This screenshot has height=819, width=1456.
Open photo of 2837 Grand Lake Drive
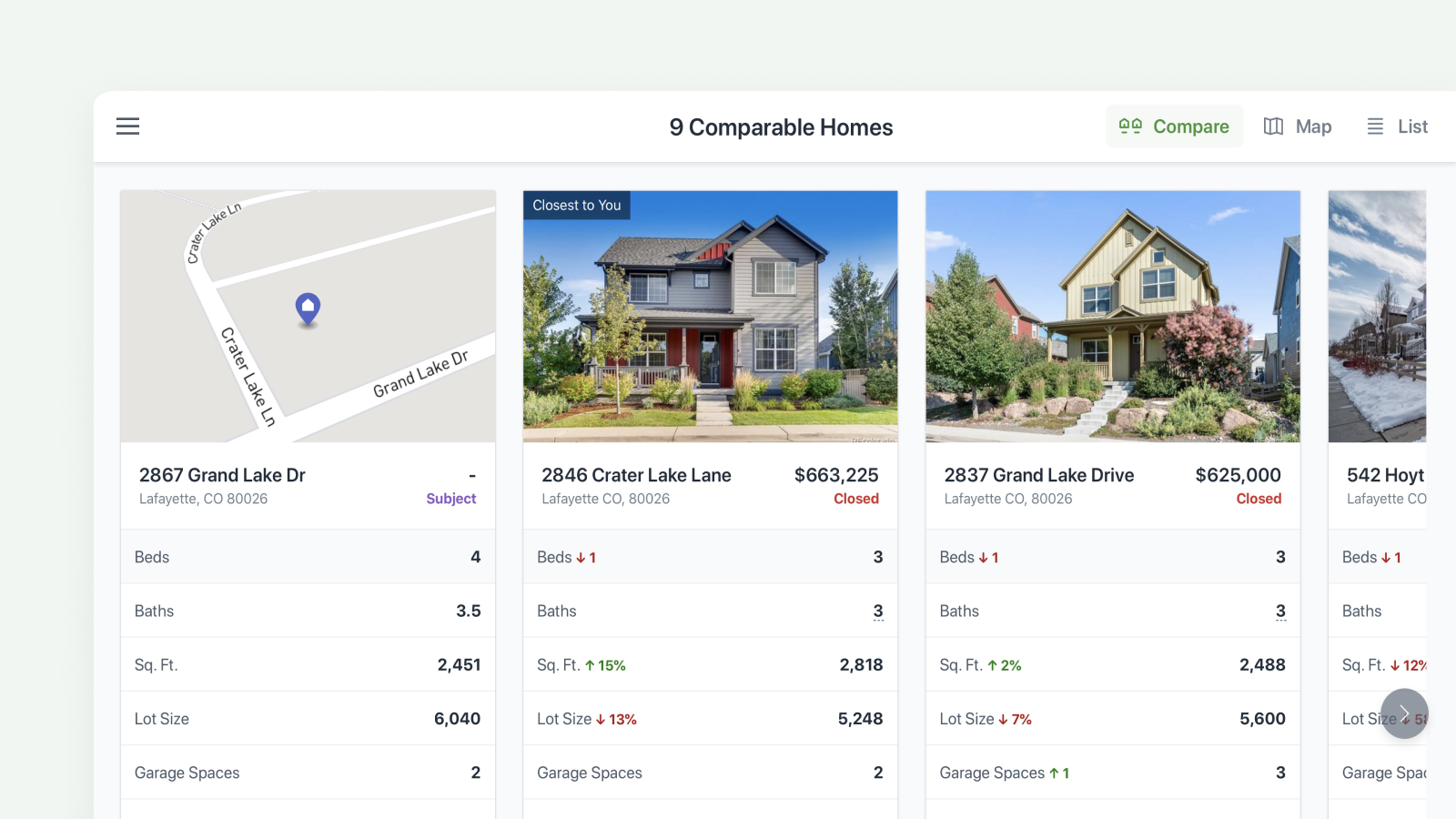pyautogui.click(x=1112, y=317)
